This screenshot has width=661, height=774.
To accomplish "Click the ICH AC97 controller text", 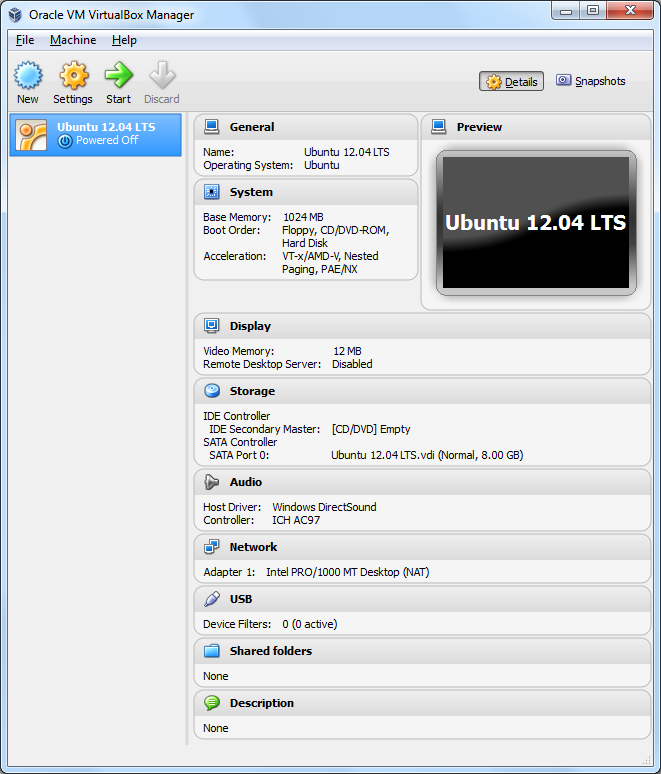I will [x=296, y=520].
